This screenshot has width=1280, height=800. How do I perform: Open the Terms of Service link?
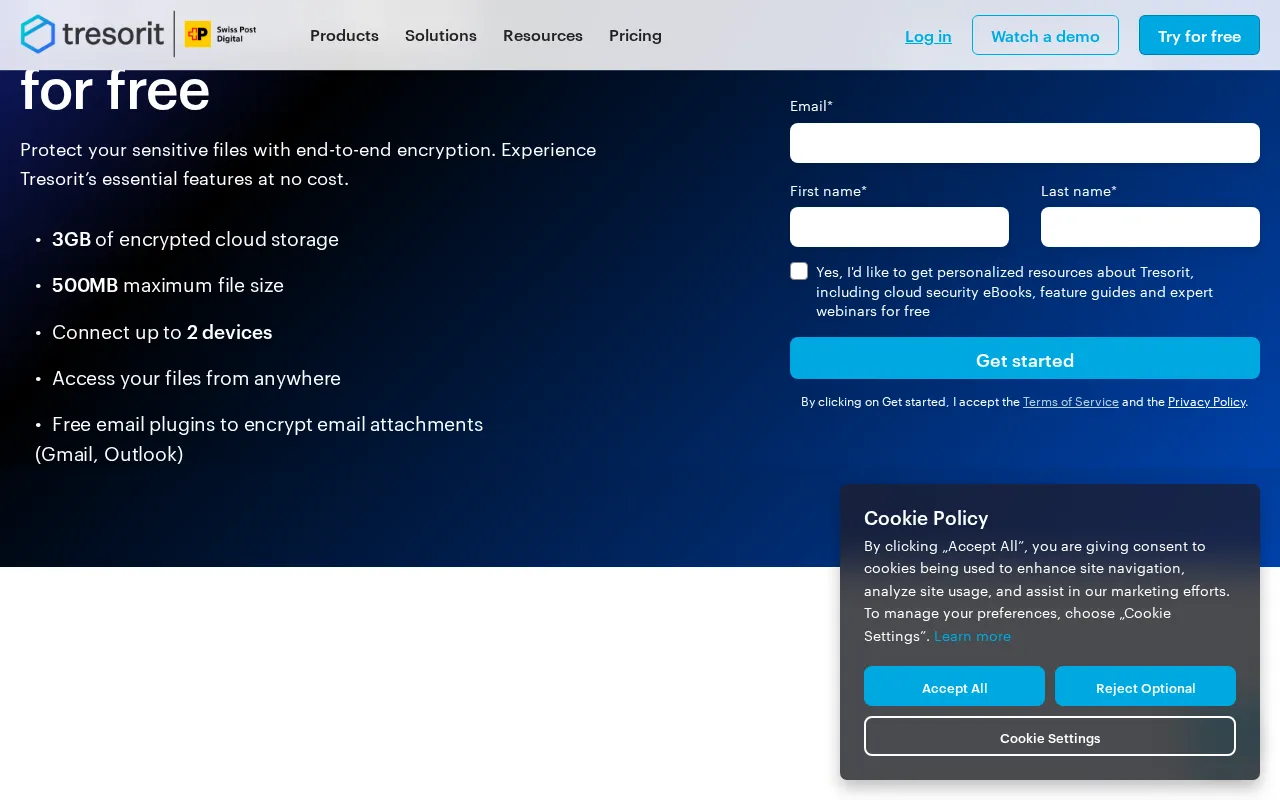click(1070, 401)
